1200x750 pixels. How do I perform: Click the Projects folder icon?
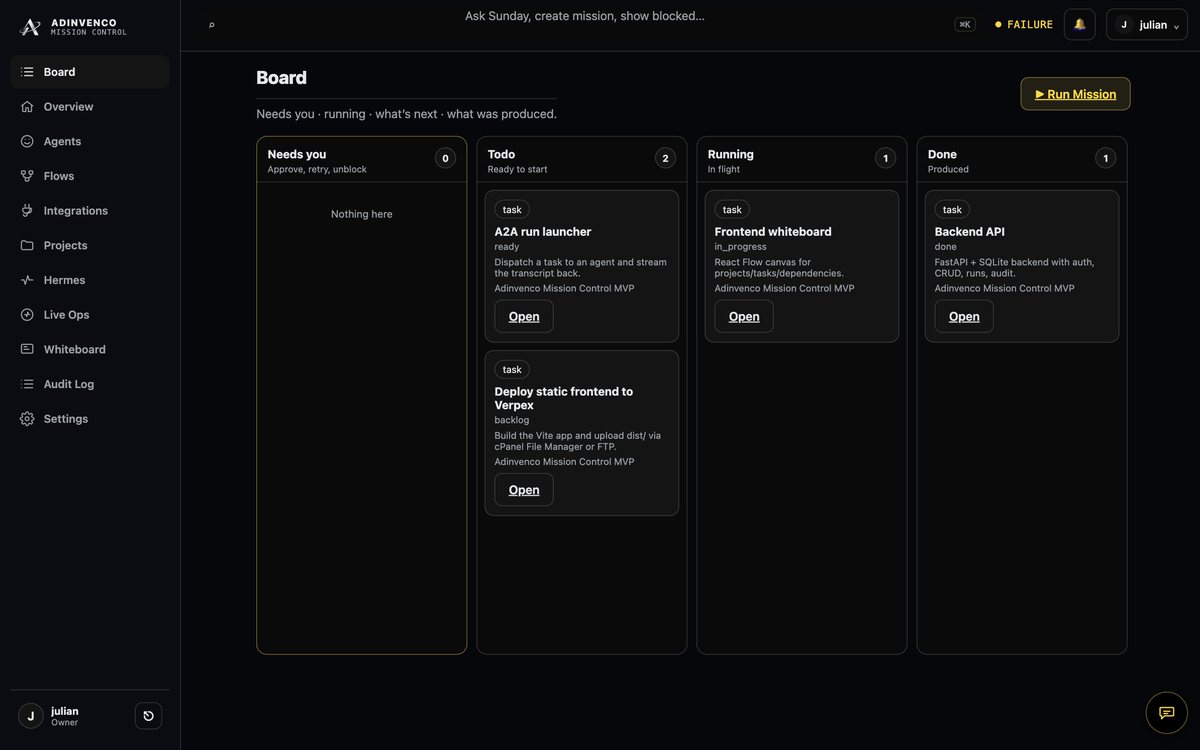click(x=27, y=245)
